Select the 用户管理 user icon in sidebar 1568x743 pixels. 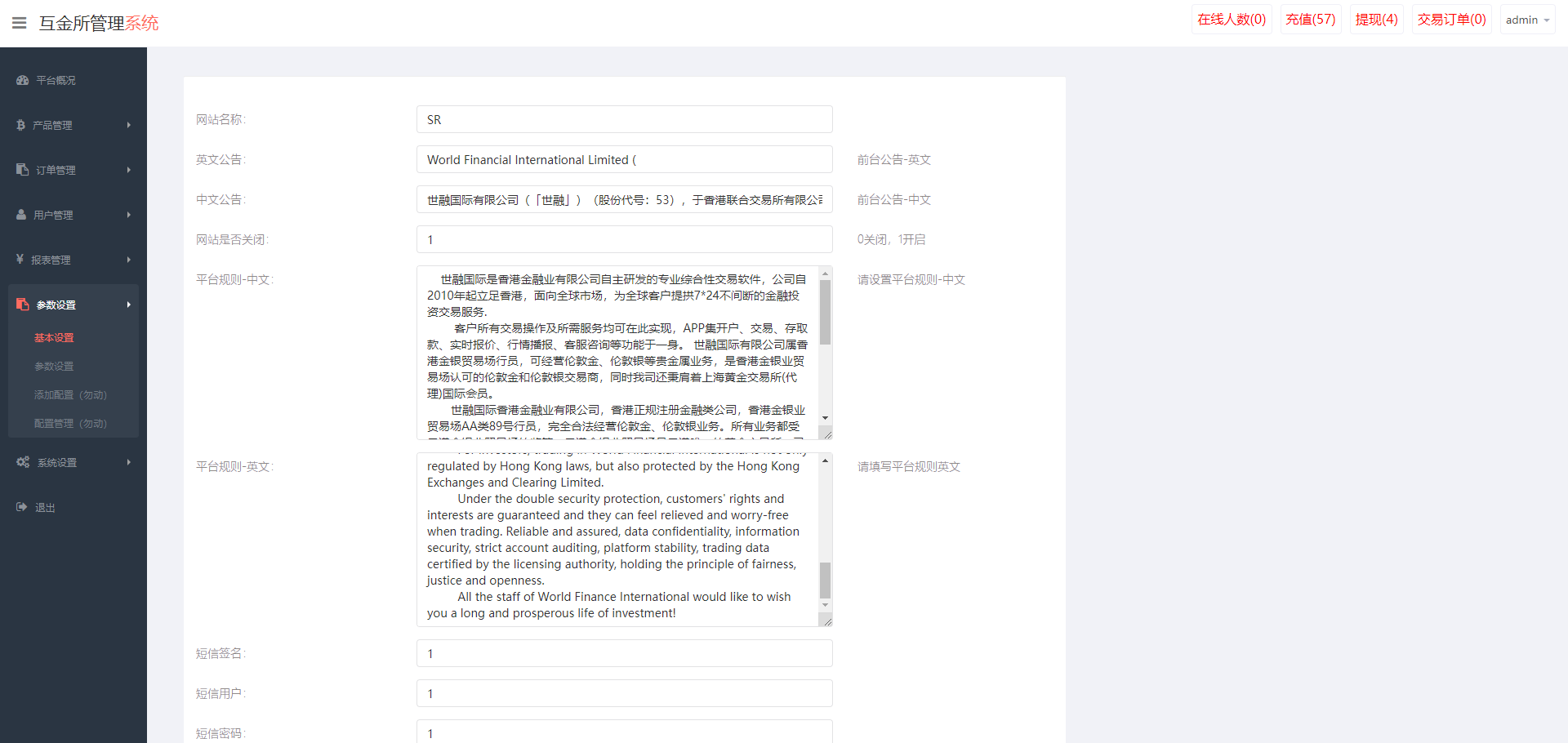(x=21, y=215)
